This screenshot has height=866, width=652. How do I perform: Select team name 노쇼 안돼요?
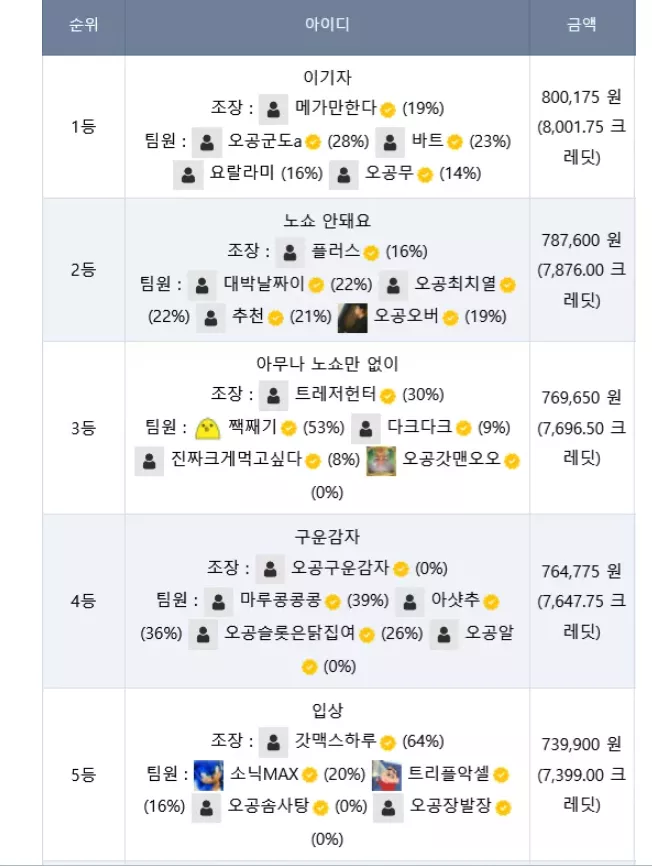327,221
